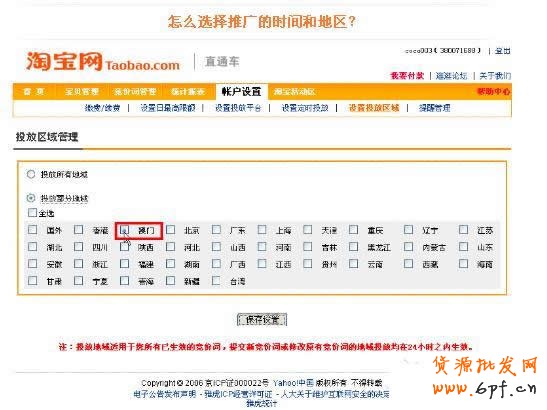
Task: Check the 国外 region checkbox
Action: 32,230
